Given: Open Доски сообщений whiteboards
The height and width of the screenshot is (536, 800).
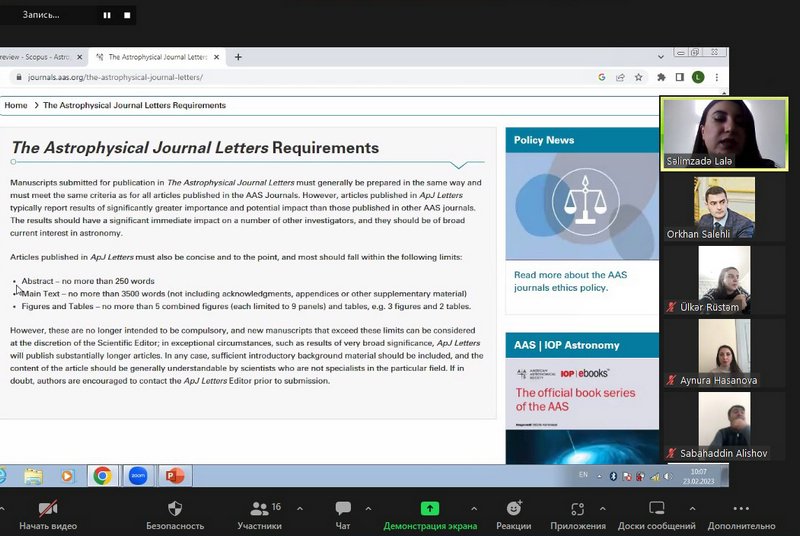Looking at the screenshot, I should click(657, 516).
